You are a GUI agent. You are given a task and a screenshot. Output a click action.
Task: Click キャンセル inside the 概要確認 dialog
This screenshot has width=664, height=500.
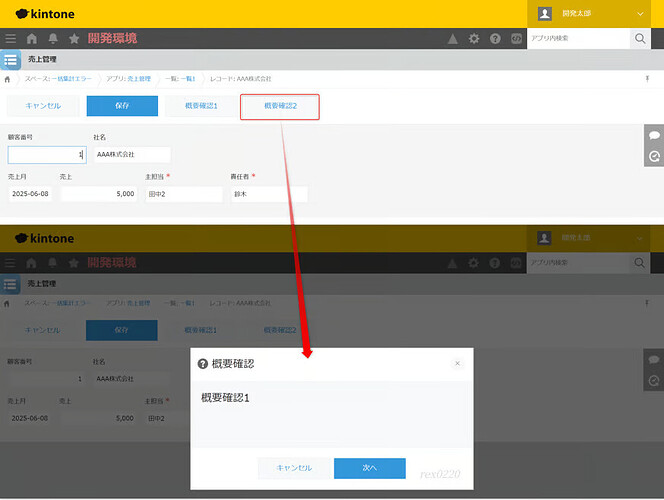tap(294, 468)
